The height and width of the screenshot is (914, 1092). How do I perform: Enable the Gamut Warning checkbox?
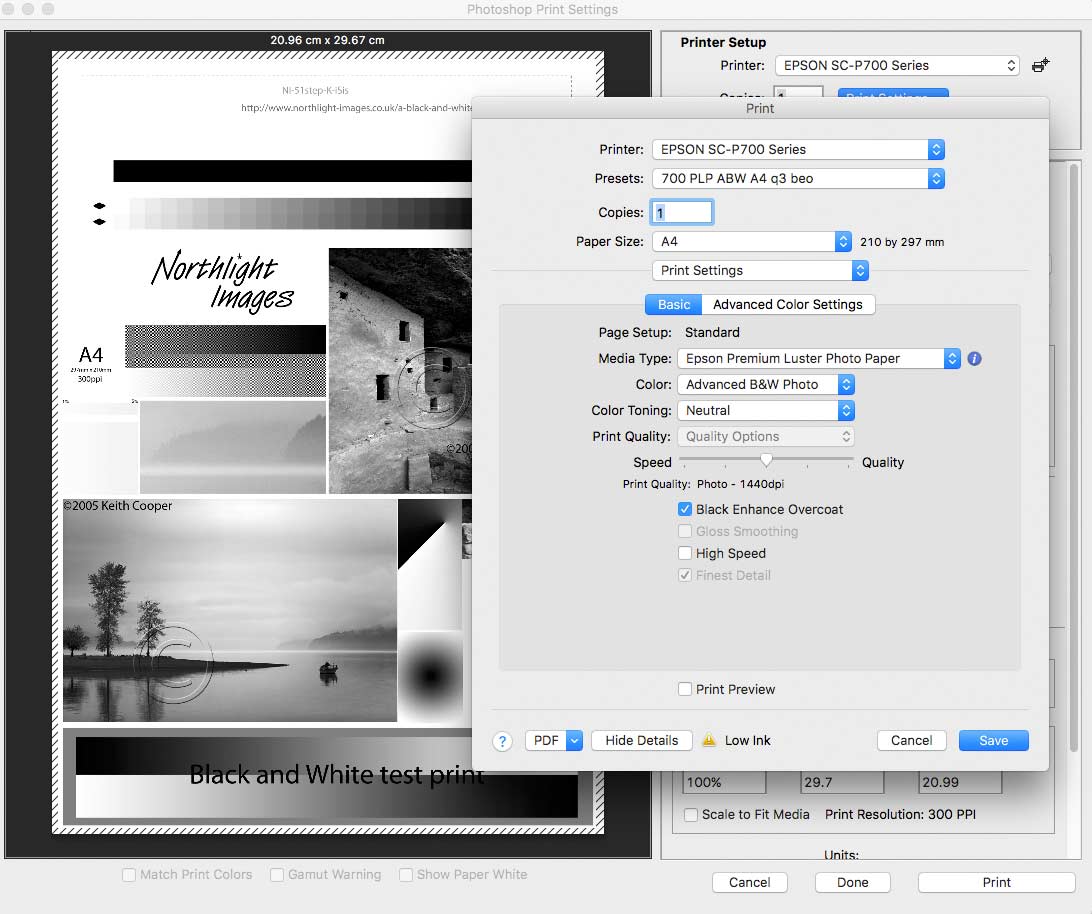[x=277, y=874]
